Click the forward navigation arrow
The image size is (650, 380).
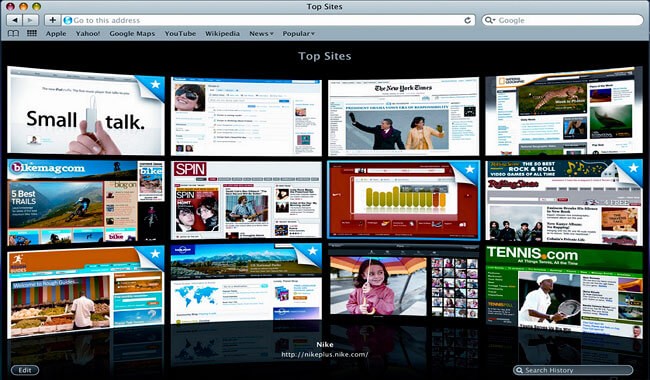tap(30, 20)
